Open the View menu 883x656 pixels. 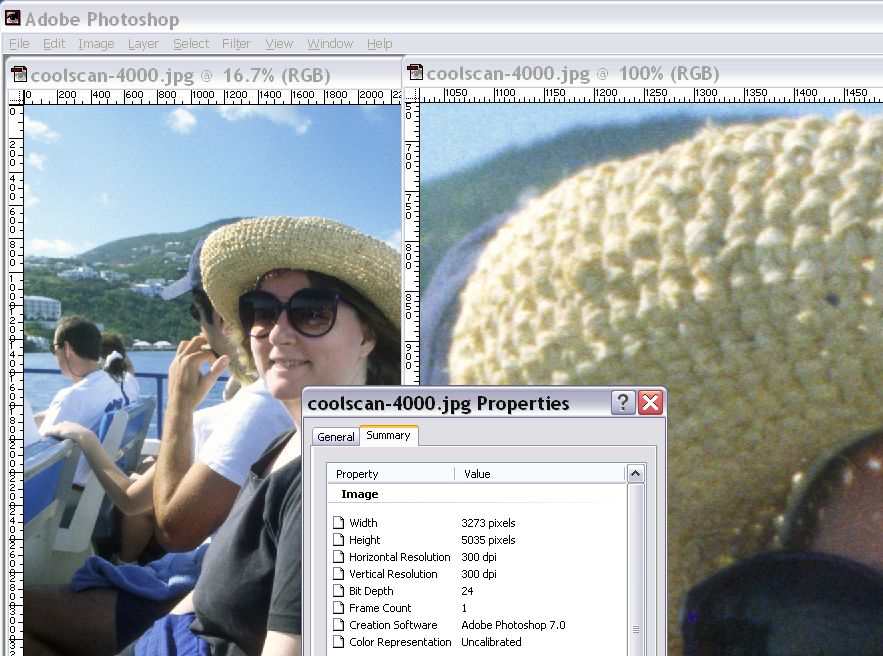tap(279, 43)
